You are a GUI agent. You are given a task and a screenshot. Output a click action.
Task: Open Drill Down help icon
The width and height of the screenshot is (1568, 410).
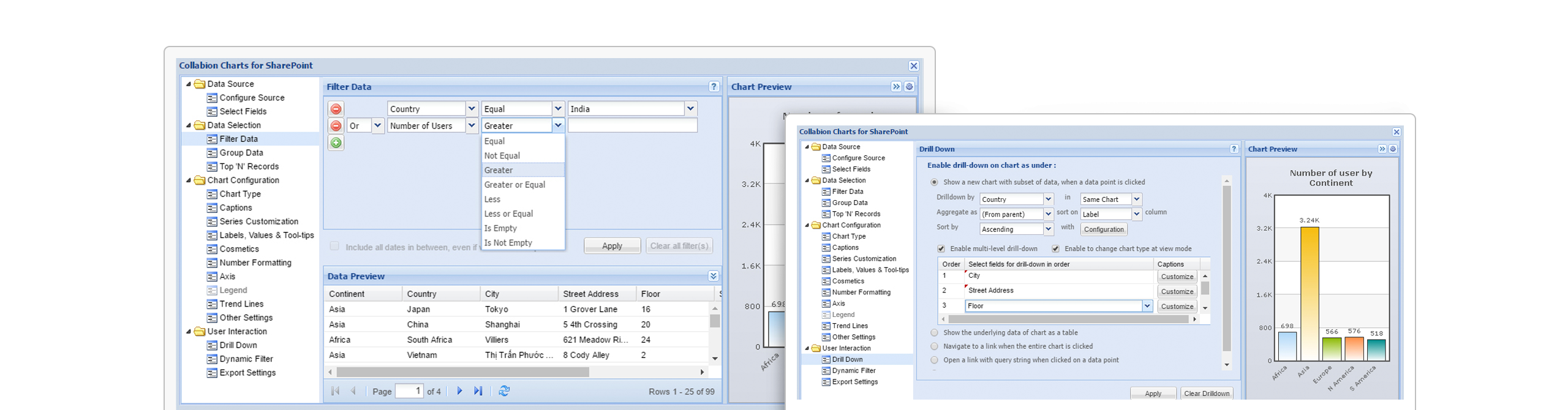(x=1234, y=149)
